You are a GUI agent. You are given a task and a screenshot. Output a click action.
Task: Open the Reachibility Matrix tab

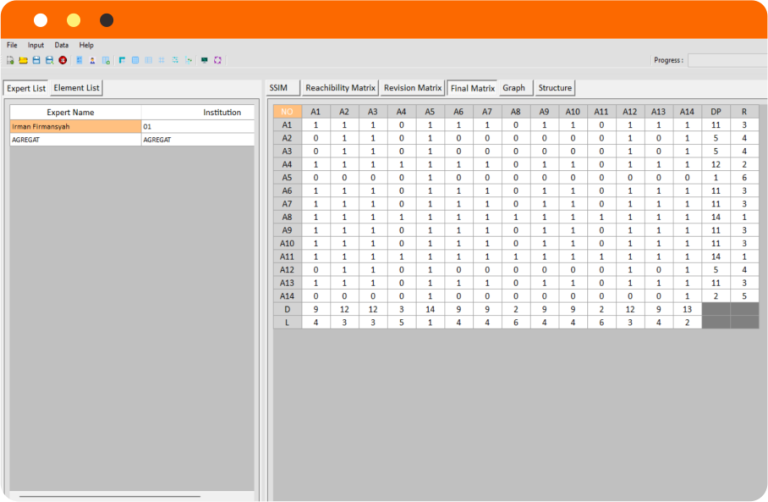340,88
